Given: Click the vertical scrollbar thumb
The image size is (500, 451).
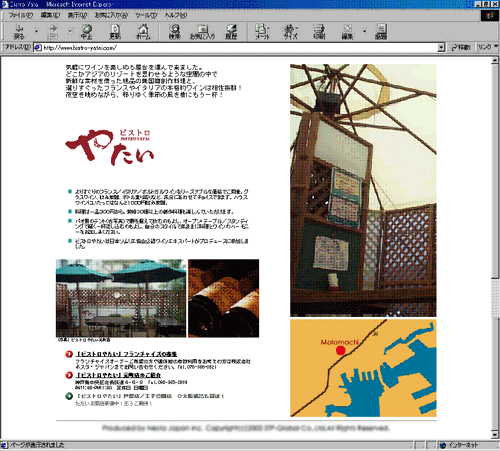Looking at the screenshot, I should (x=495, y=171).
